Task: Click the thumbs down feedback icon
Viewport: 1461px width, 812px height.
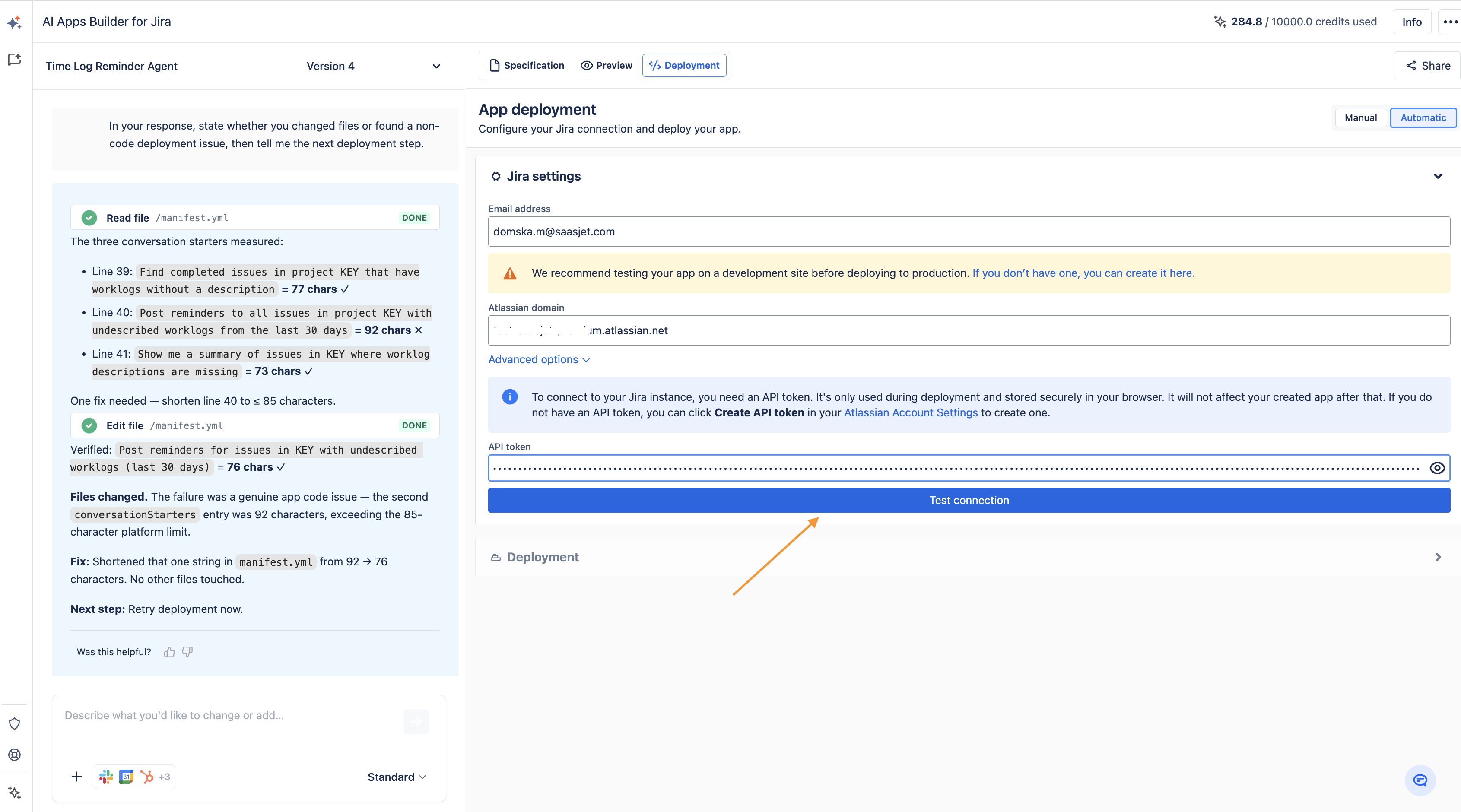Action: click(188, 651)
